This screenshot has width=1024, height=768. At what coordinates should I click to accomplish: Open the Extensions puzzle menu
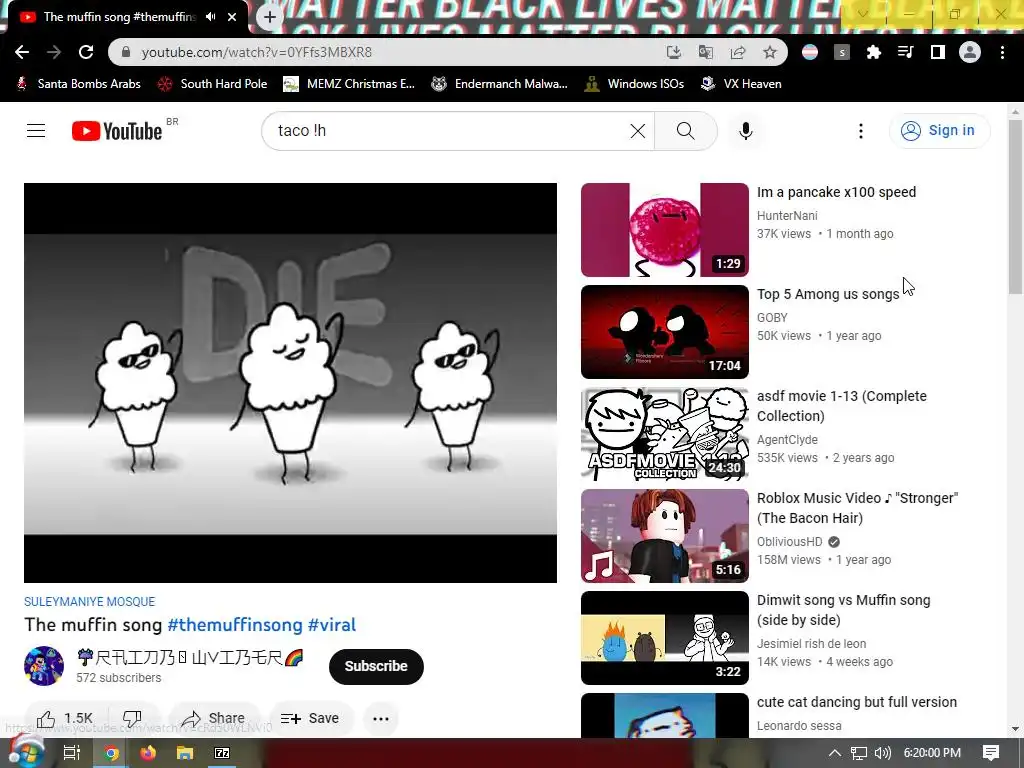point(874,52)
